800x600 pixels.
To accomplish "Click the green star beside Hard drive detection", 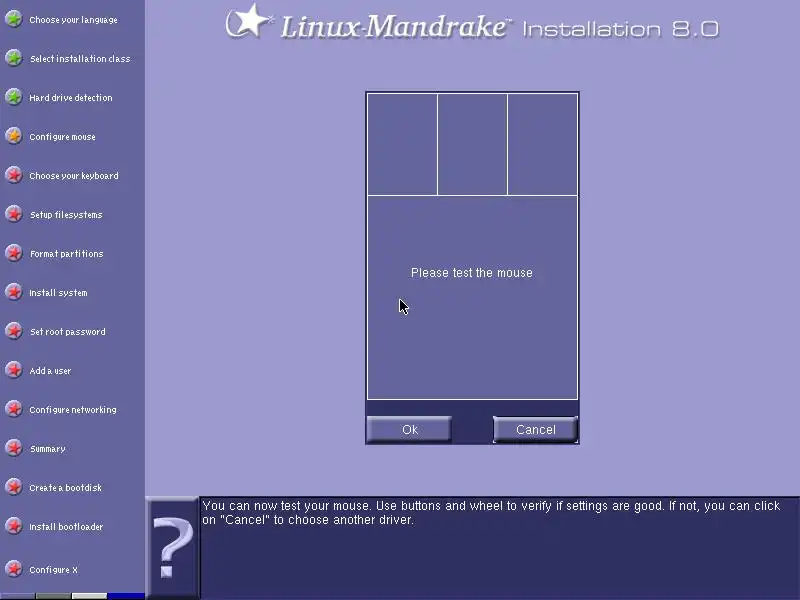I will (x=14, y=97).
